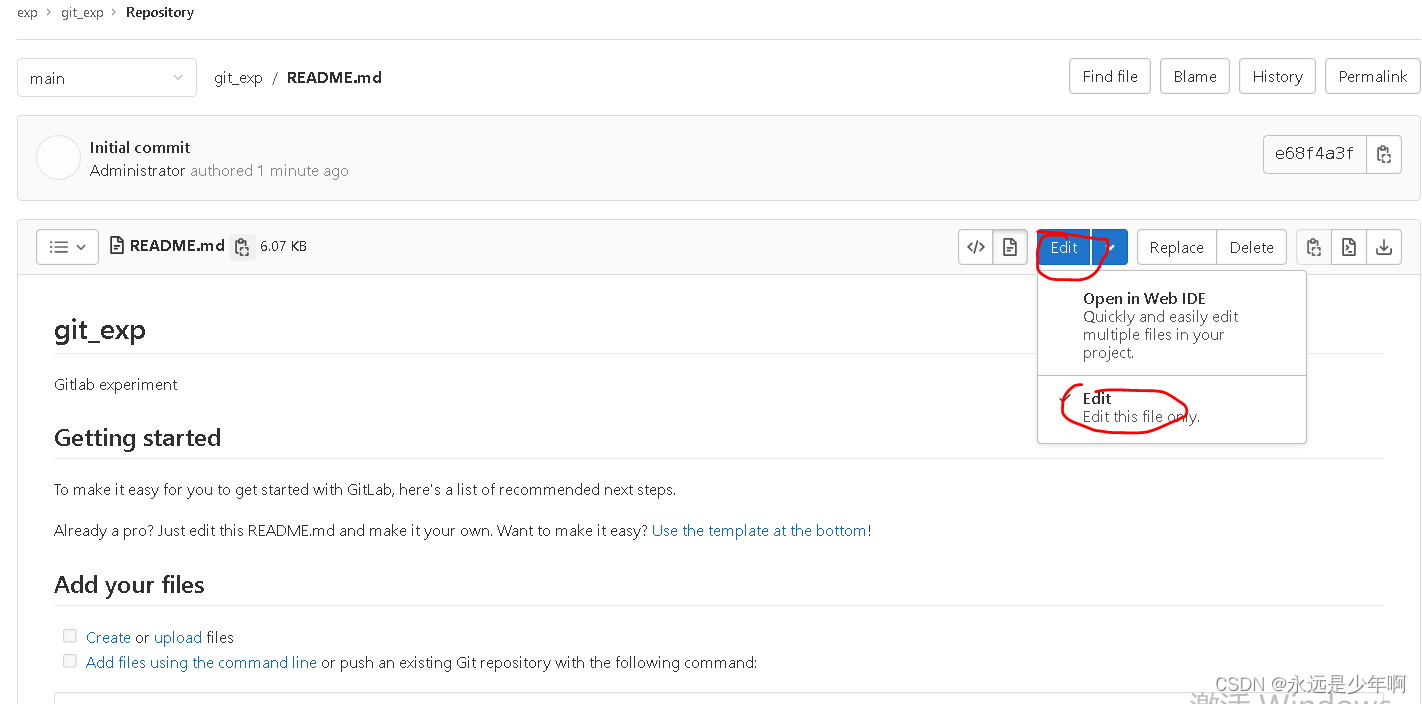
Task: Click the git_exp title heading
Action: point(100,330)
